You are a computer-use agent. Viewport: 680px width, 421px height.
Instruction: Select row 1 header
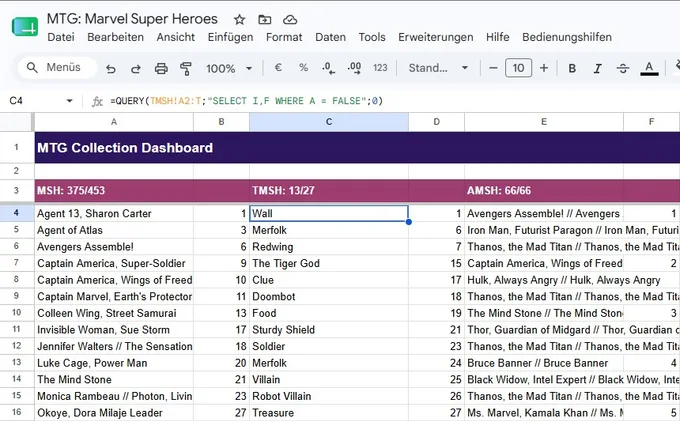(x=16, y=147)
